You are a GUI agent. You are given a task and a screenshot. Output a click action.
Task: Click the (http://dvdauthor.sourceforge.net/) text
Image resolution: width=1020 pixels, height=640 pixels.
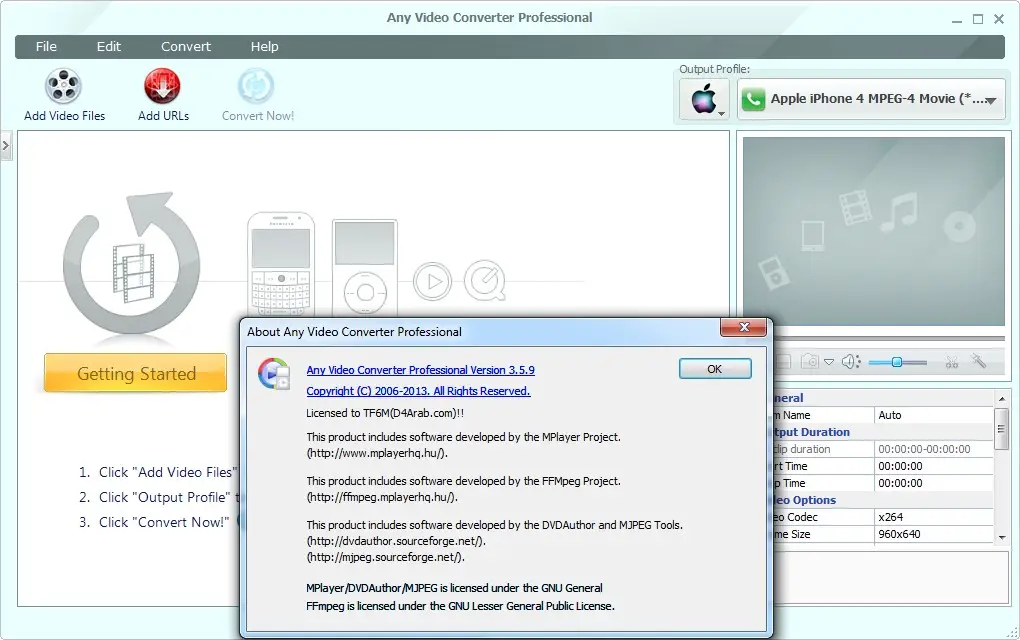point(396,541)
